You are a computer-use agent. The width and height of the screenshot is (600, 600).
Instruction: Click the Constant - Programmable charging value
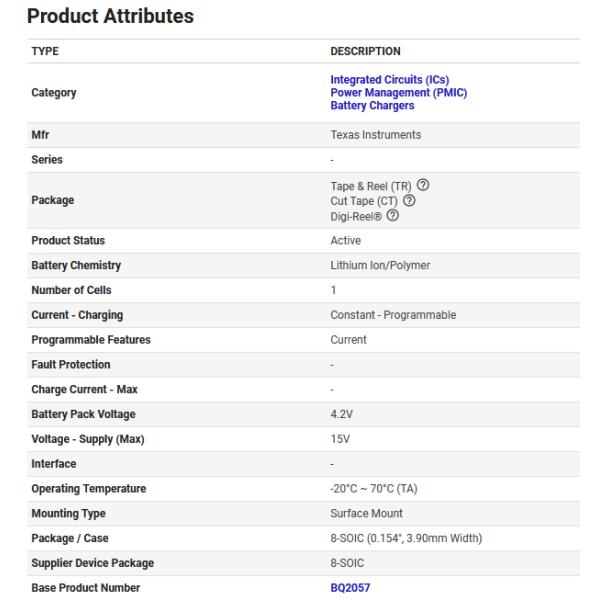pos(393,315)
